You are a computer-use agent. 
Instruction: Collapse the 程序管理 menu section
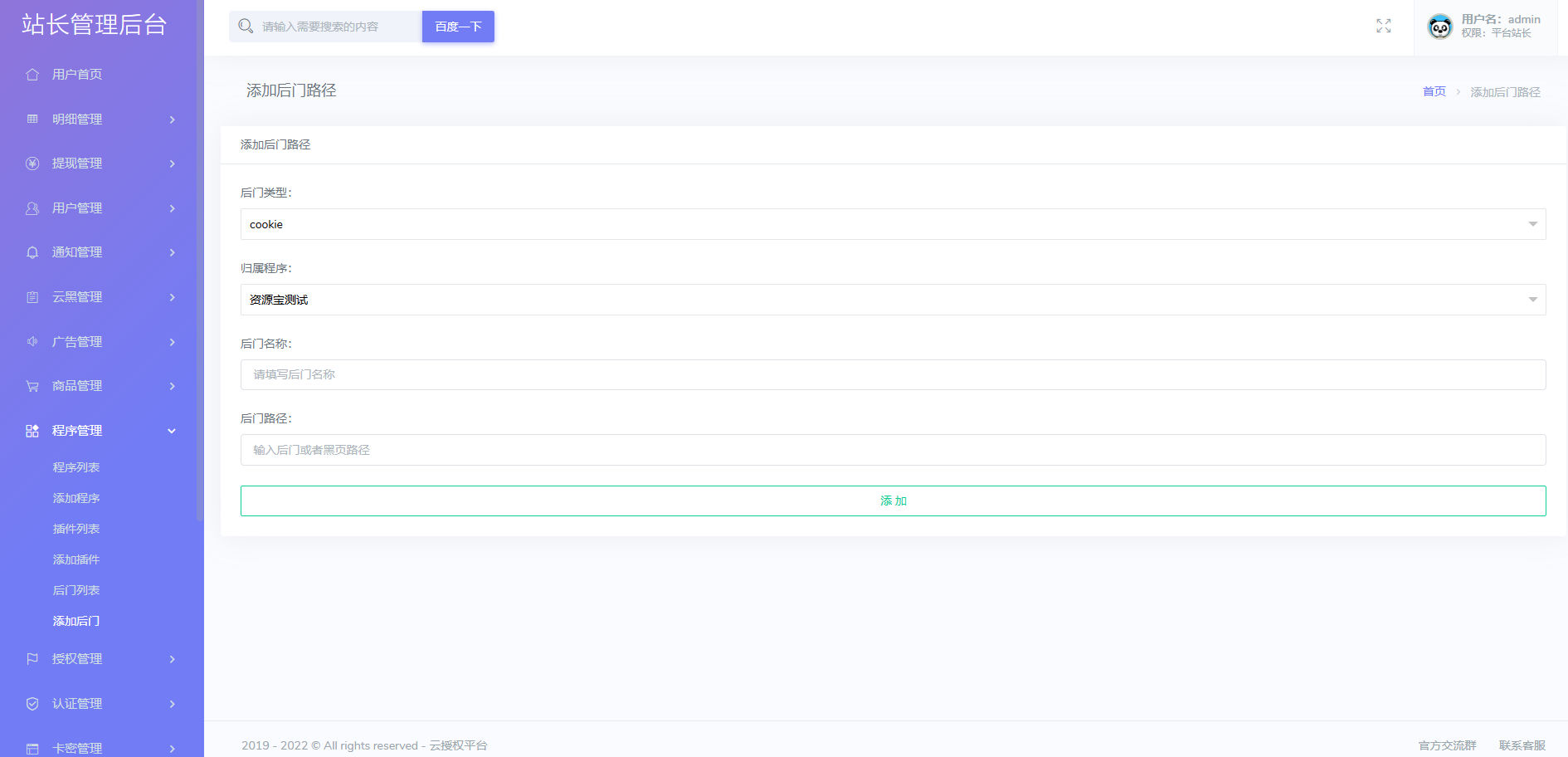[101, 431]
